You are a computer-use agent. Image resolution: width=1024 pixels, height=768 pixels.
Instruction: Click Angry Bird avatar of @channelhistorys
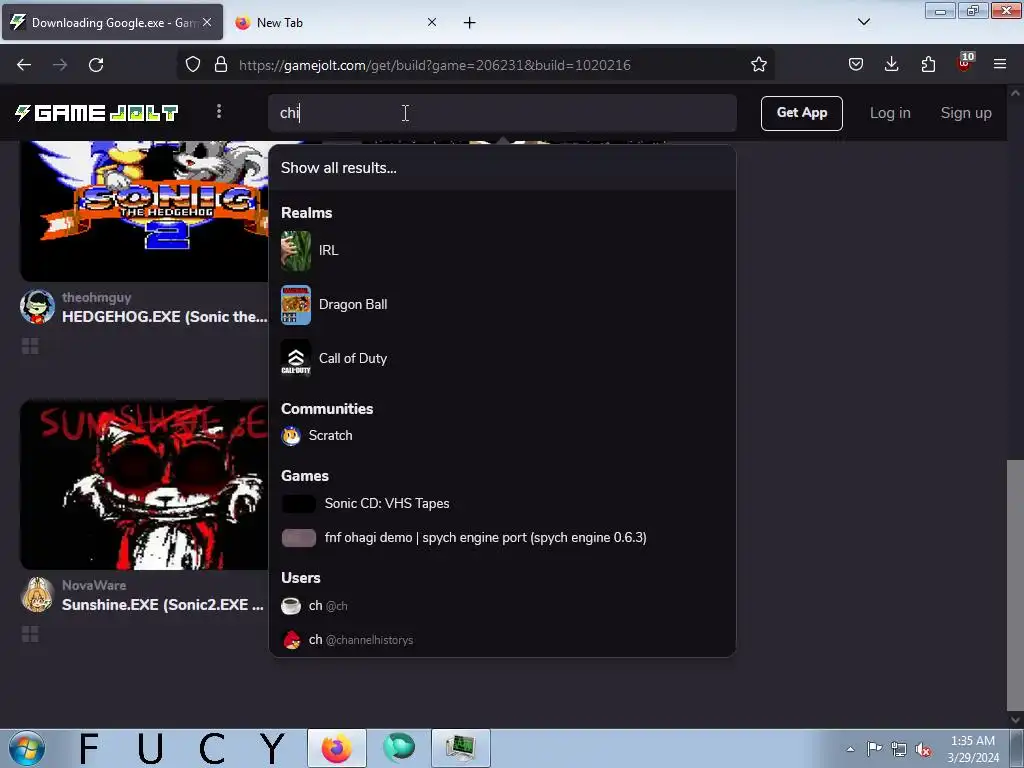click(x=291, y=640)
